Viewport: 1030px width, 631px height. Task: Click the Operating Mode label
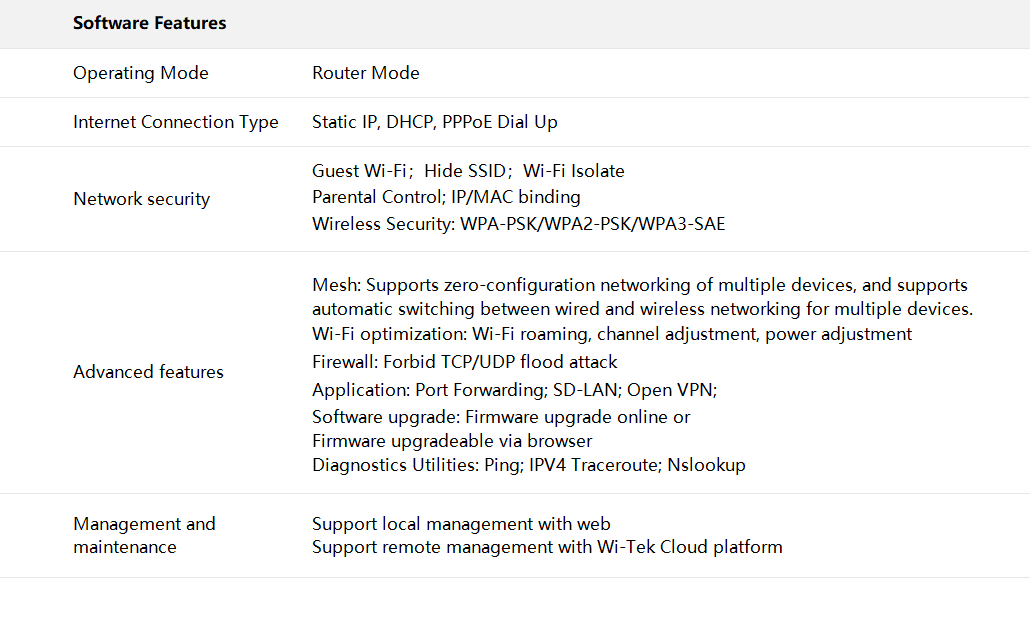point(141,73)
